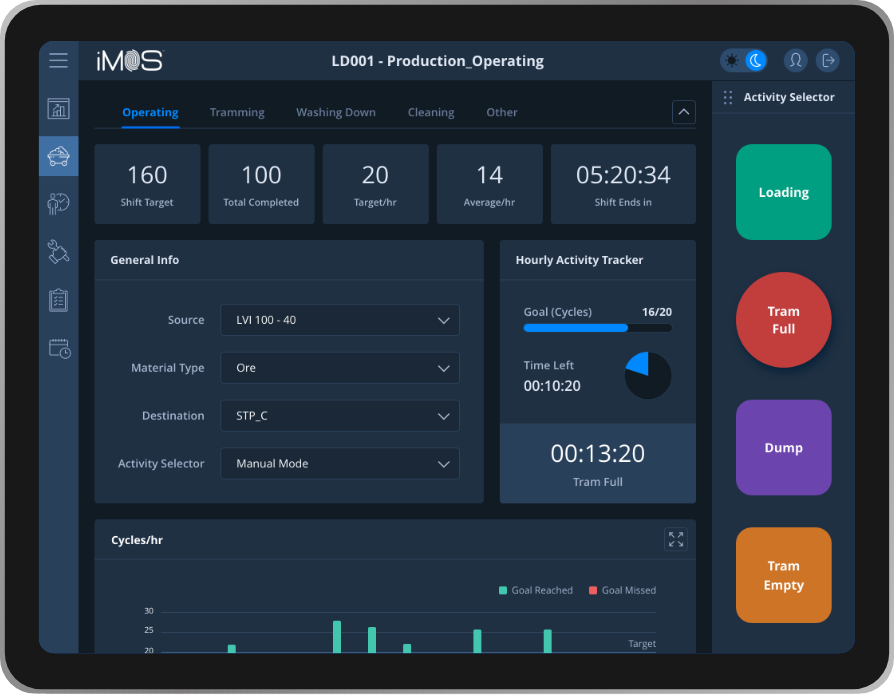
Task: Open the hamburger menu
Action: pyautogui.click(x=59, y=61)
